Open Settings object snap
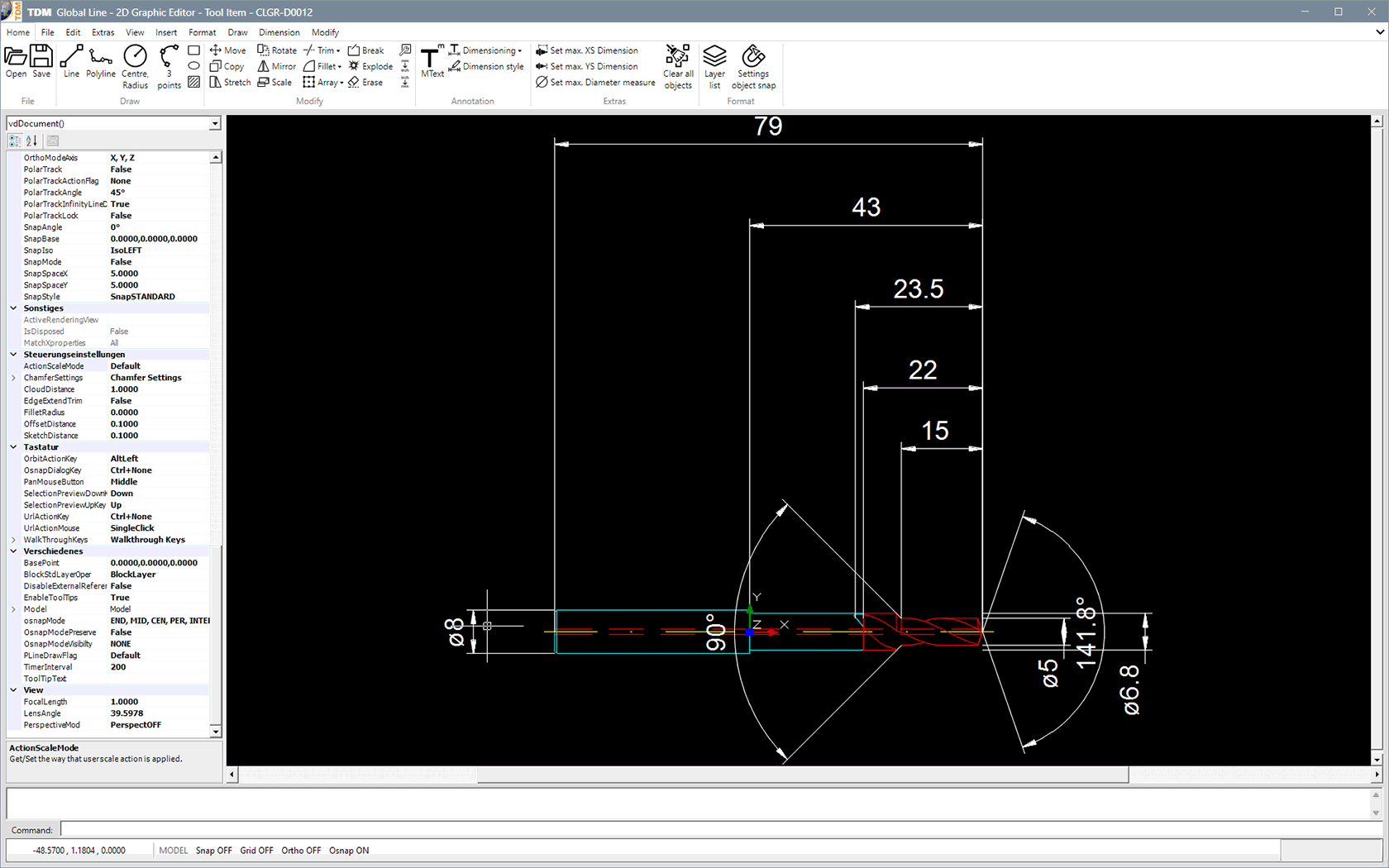 coord(753,67)
